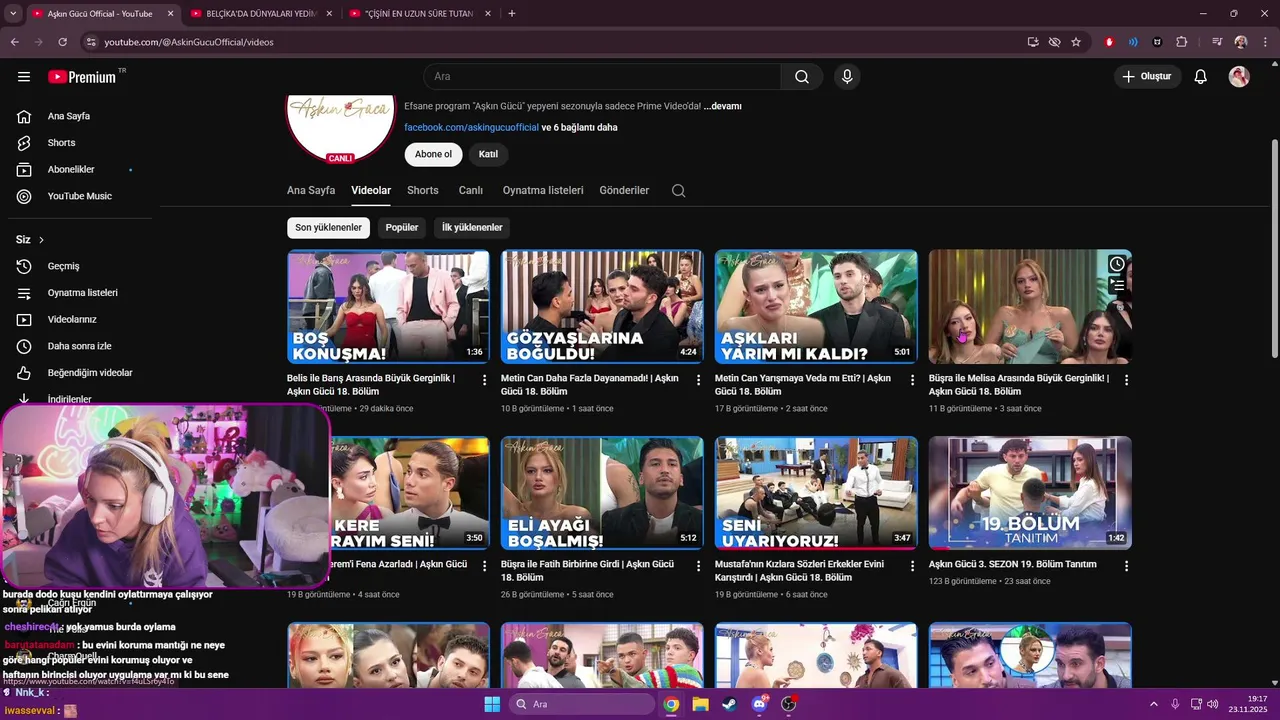Click the Abone ol button
This screenshot has height=720, width=1280.
click(433, 154)
